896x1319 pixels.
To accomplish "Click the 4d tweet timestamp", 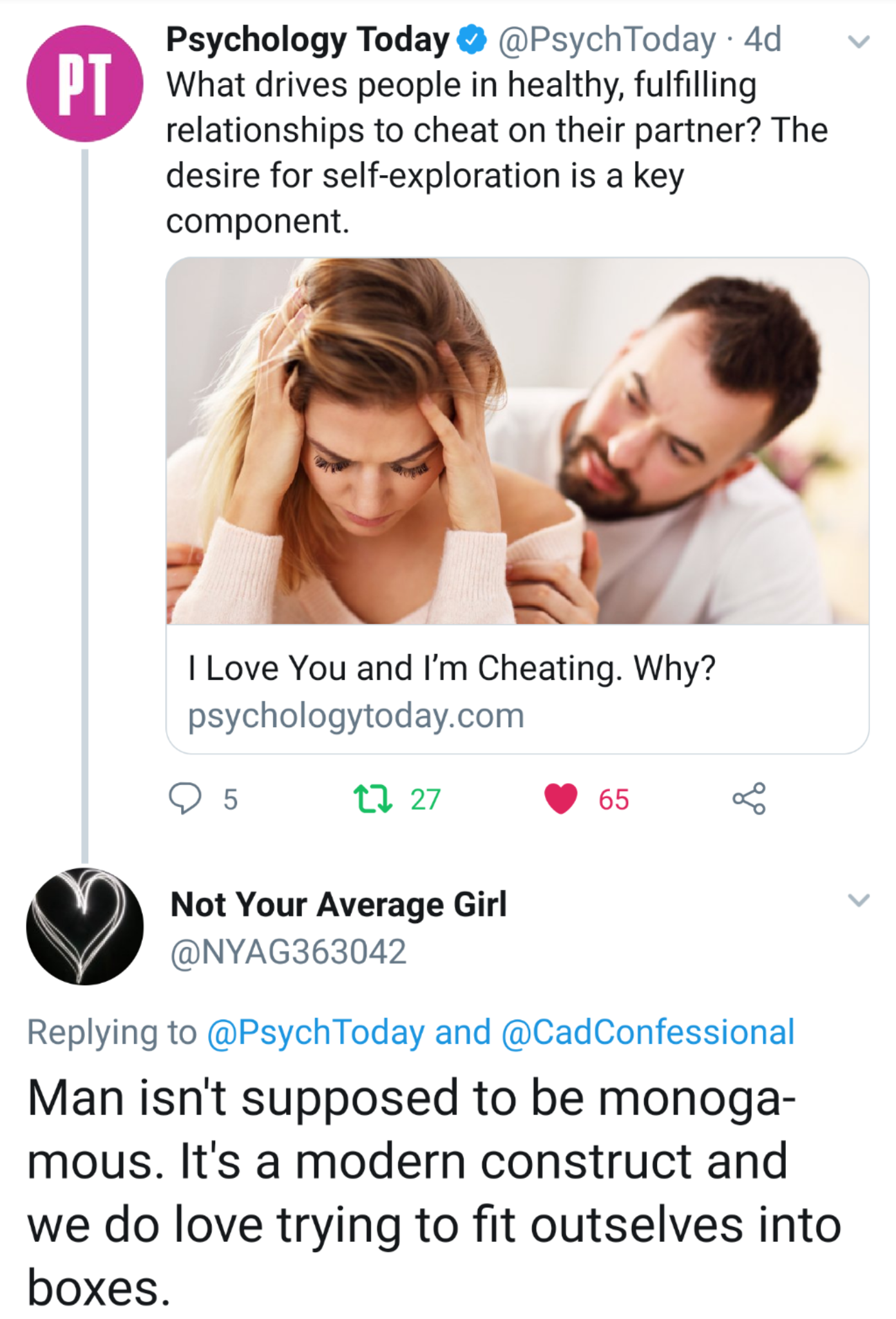I will coord(763,40).
